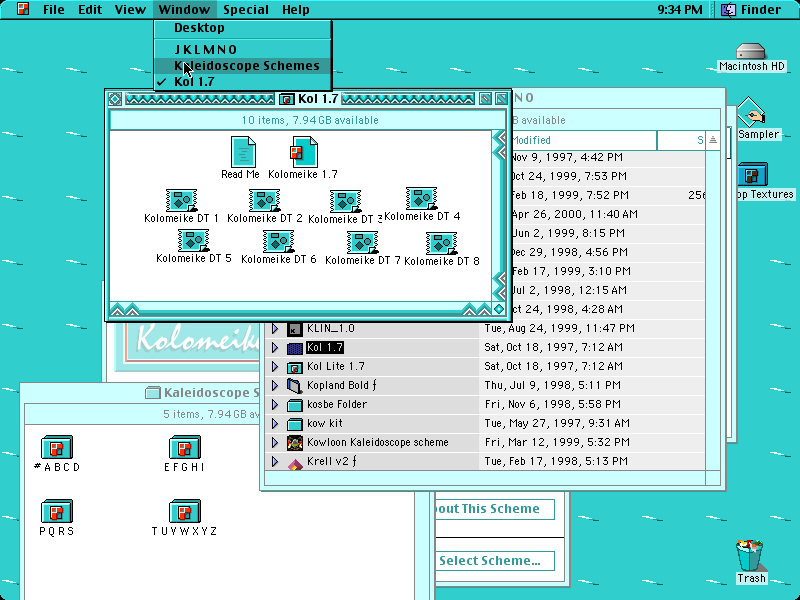Select the T U V W X Y Z folder icon
Screen dimensions: 800x600
(x=185, y=511)
